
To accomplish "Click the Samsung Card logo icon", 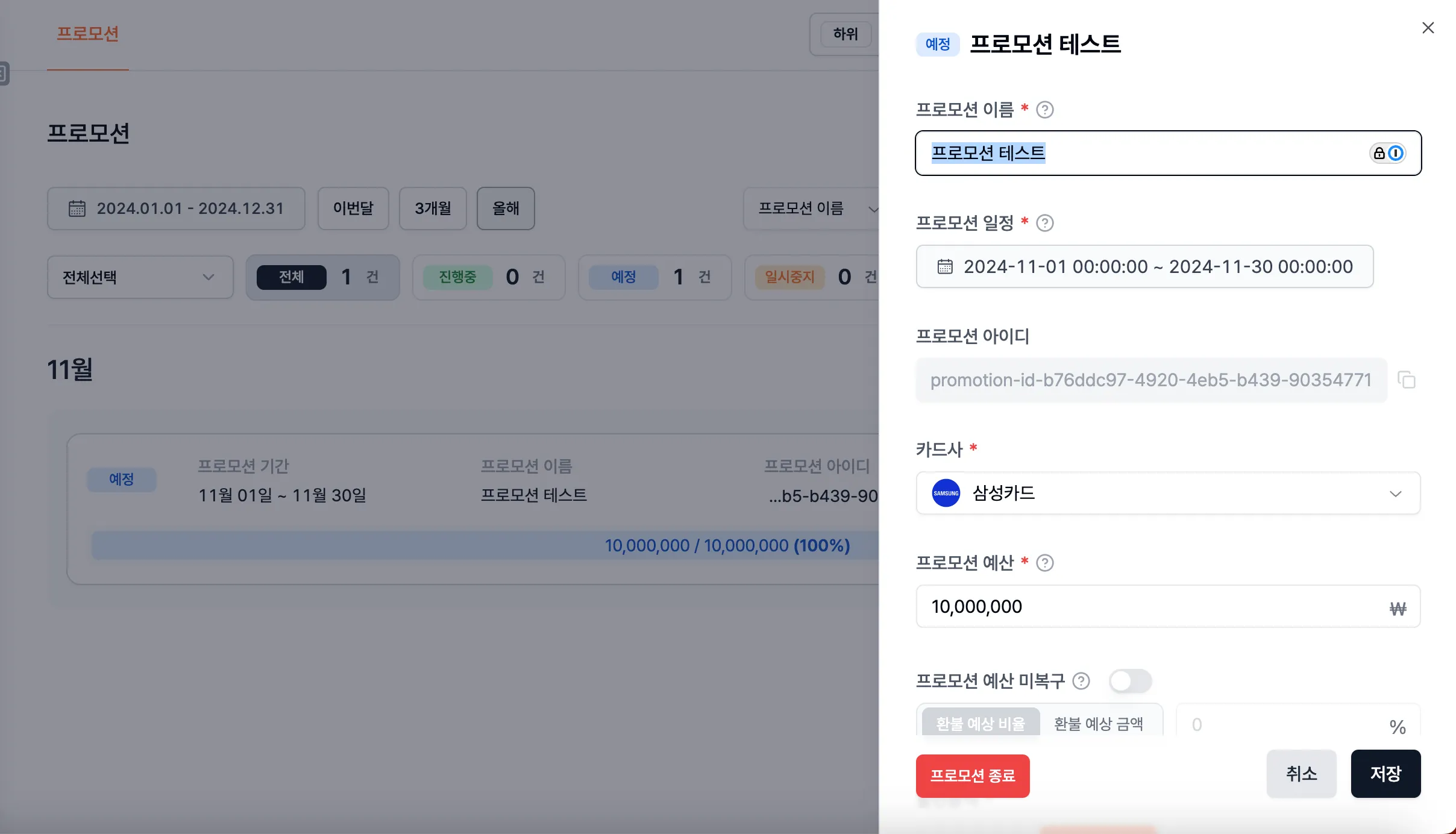I will coord(944,493).
